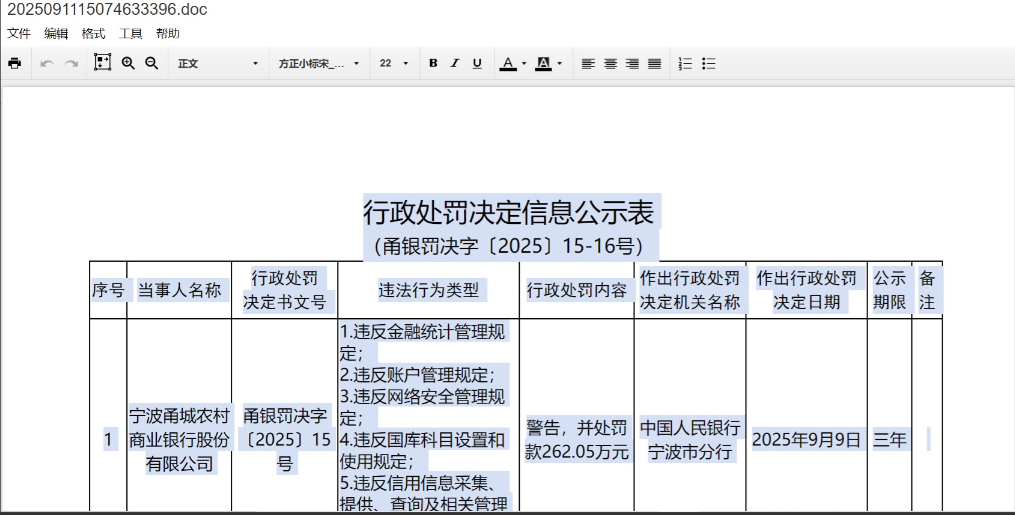This screenshot has width=1015, height=515.
Task: Click the 备注 header cell
Action: coord(927,290)
